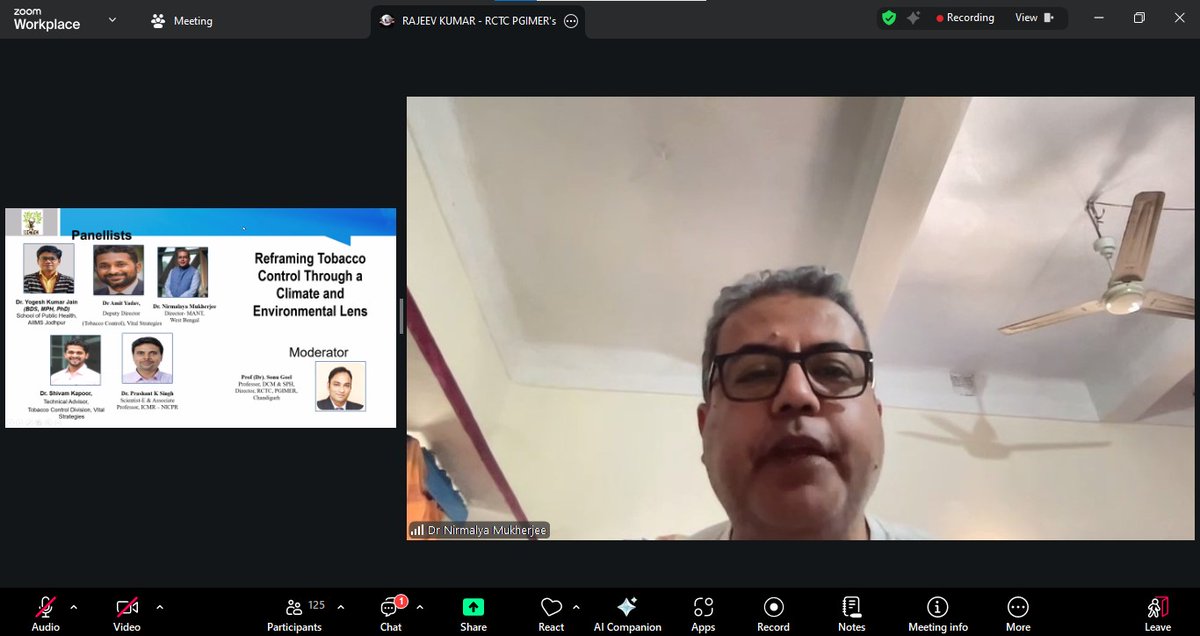Click Dr. Yogesh Kumar Jain's photo
Viewport: 1200px width, 636px height.
click(48, 269)
